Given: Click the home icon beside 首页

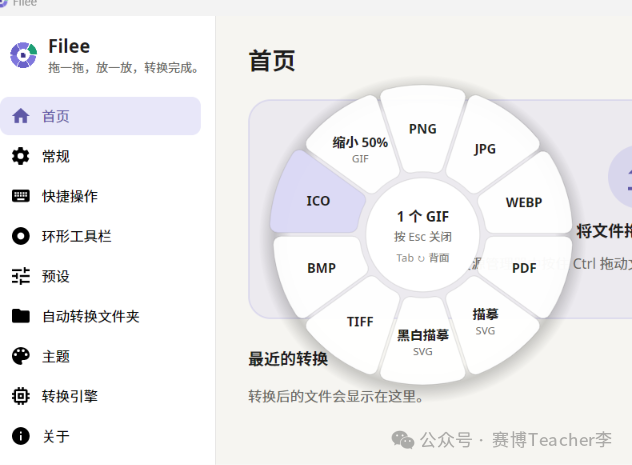Looking at the screenshot, I should click(21, 116).
